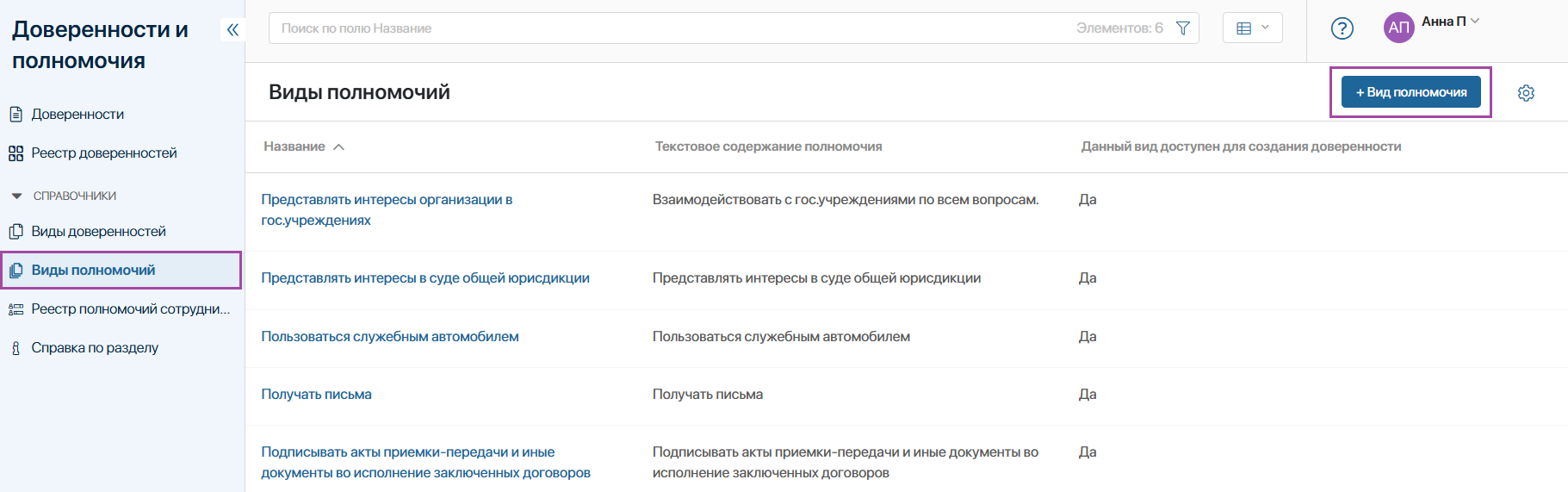Screen dimensions: 1568x492
Task: Open the table view mode dropdown
Action: (1252, 28)
